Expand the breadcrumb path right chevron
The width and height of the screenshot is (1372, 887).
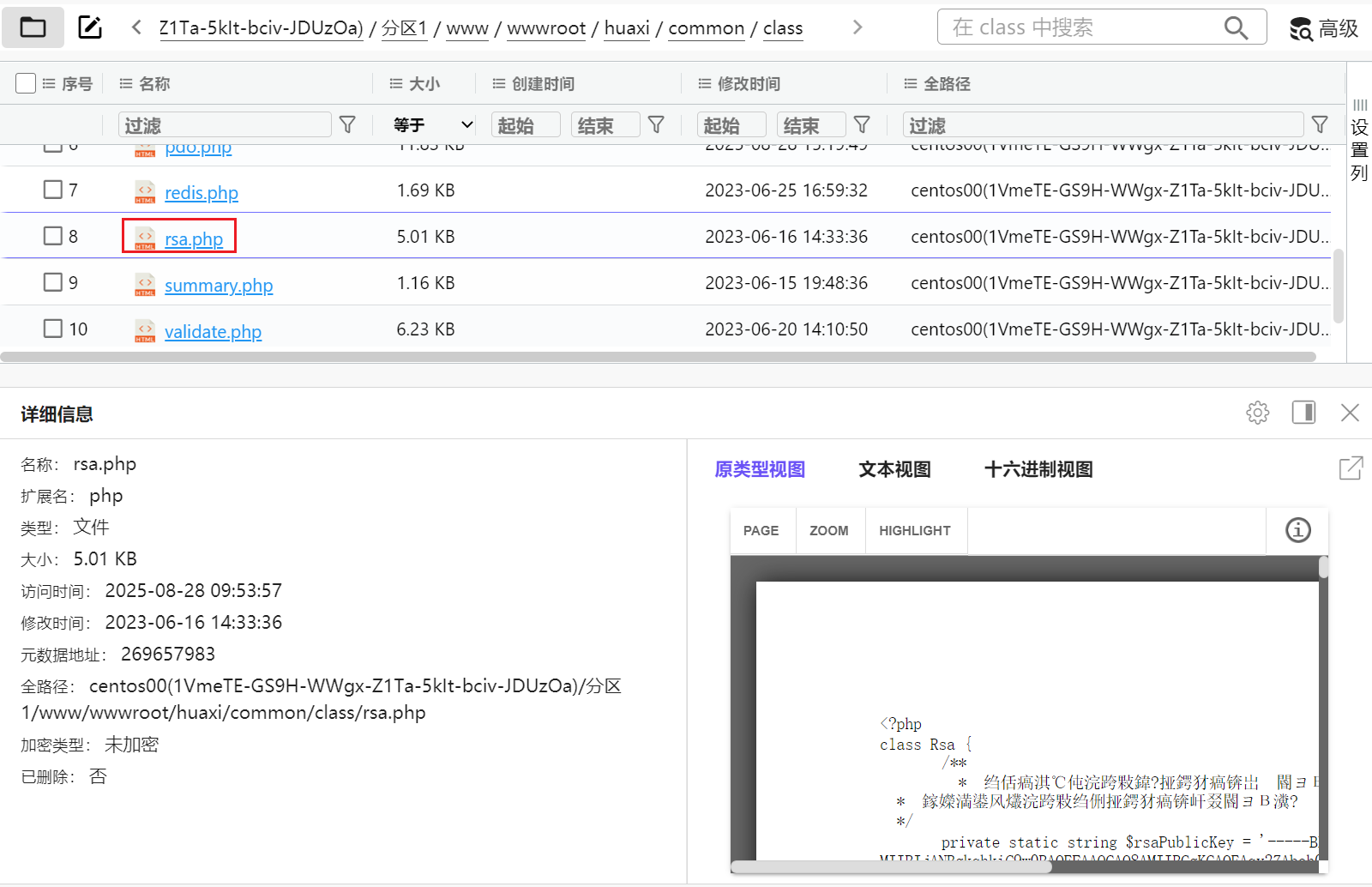857,27
